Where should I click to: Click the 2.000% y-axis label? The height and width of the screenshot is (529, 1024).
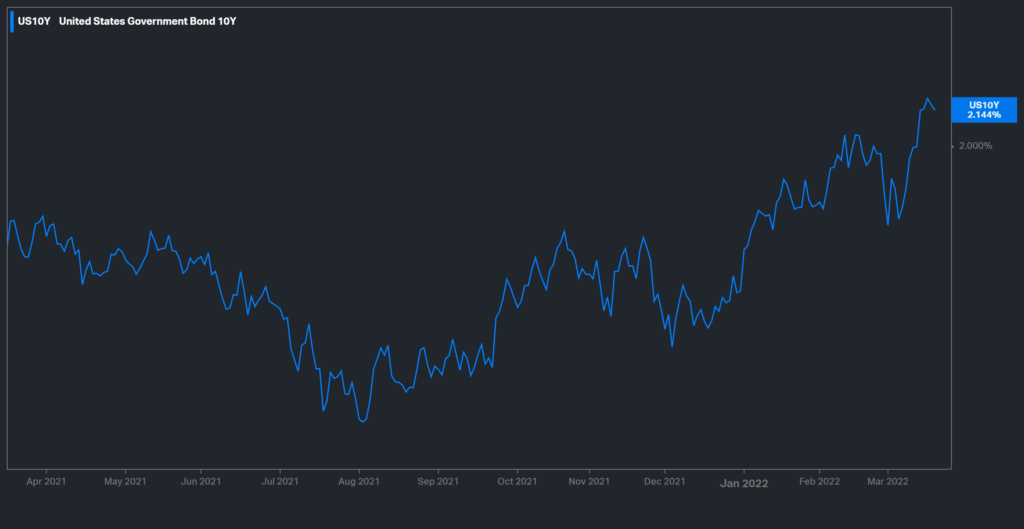(x=976, y=146)
